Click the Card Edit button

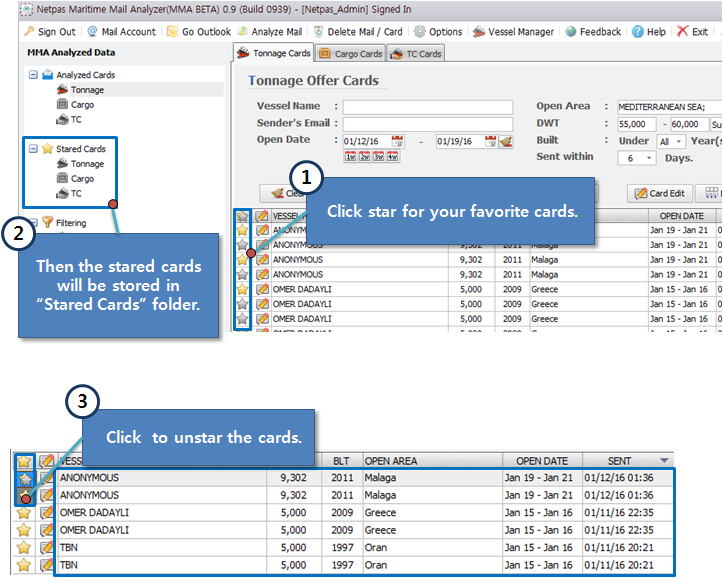659,193
